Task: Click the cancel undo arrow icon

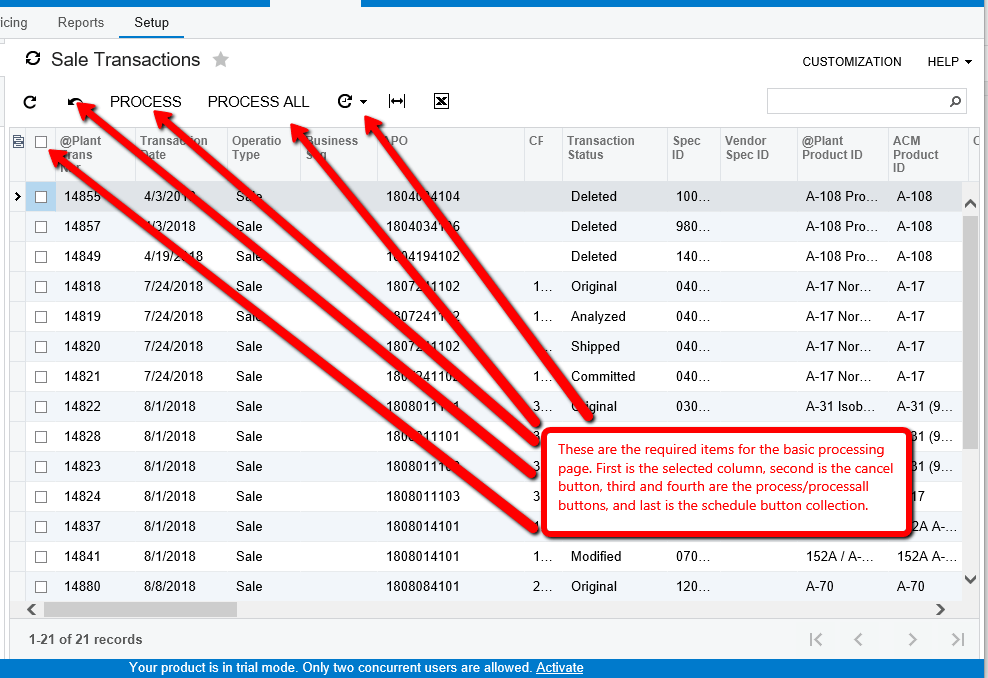Action: (x=76, y=102)
